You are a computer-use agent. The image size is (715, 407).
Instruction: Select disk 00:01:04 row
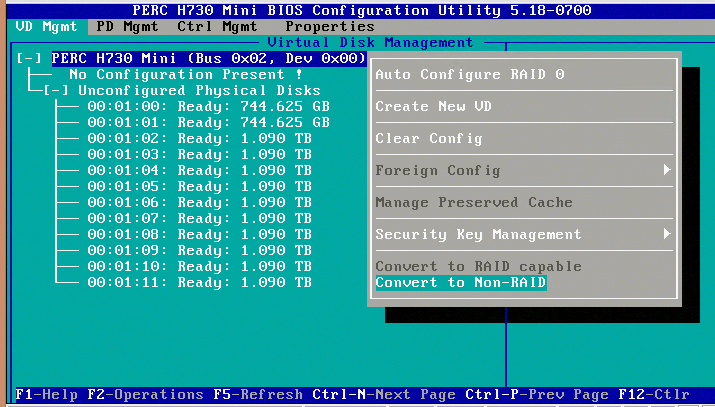(x=199, y=170)
